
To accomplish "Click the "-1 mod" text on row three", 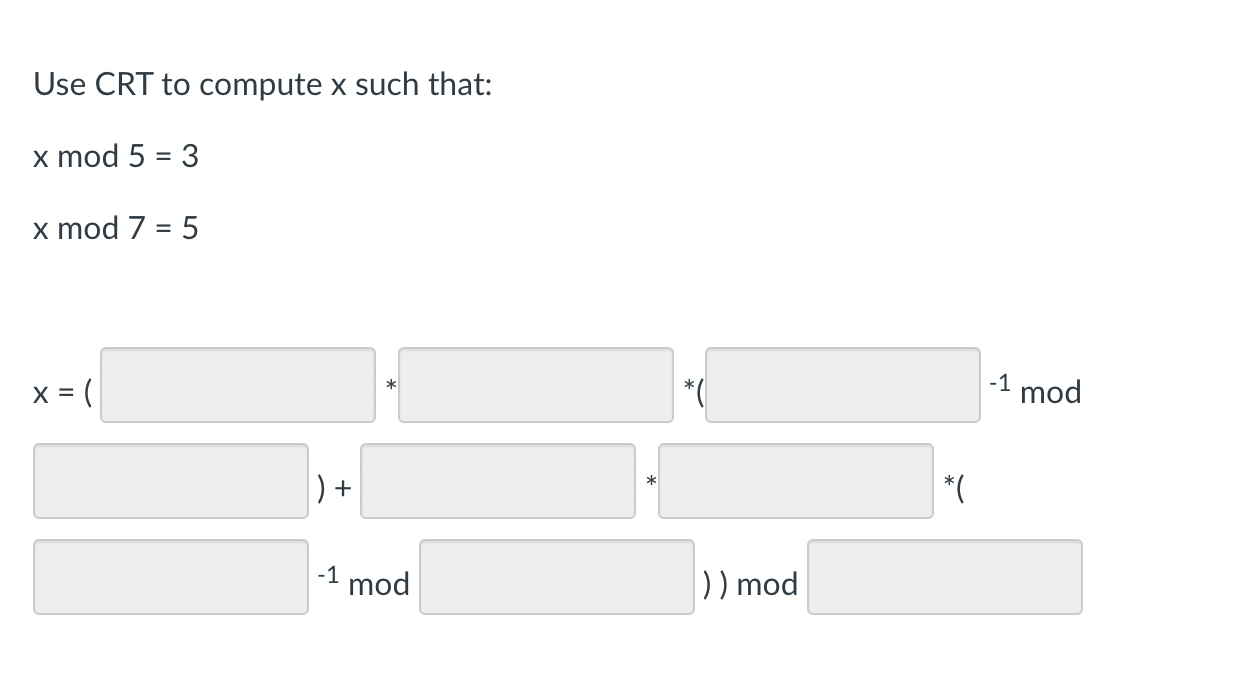I will 364,583.
